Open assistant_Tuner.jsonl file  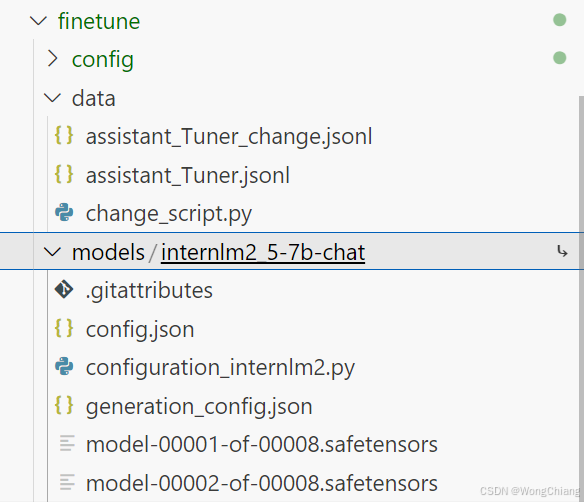(x=188, y=175)
